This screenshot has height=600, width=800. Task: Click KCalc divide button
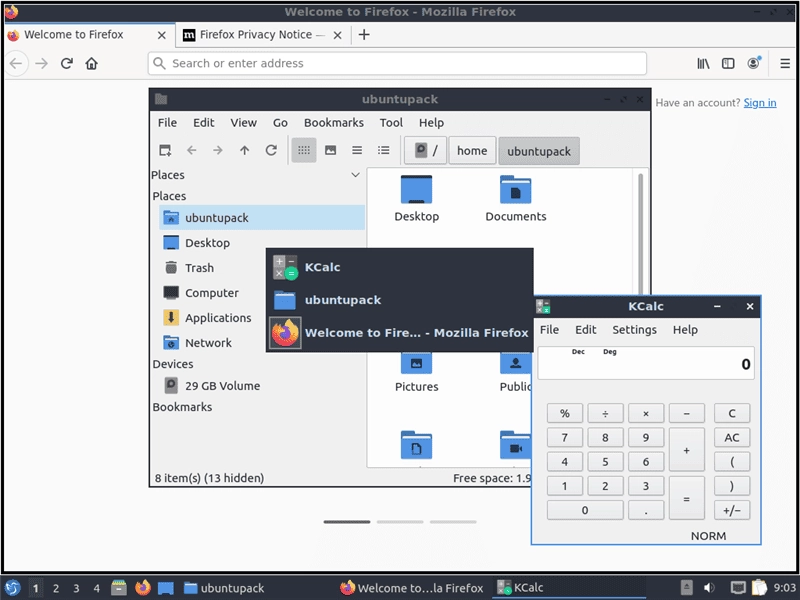(605, 413)
